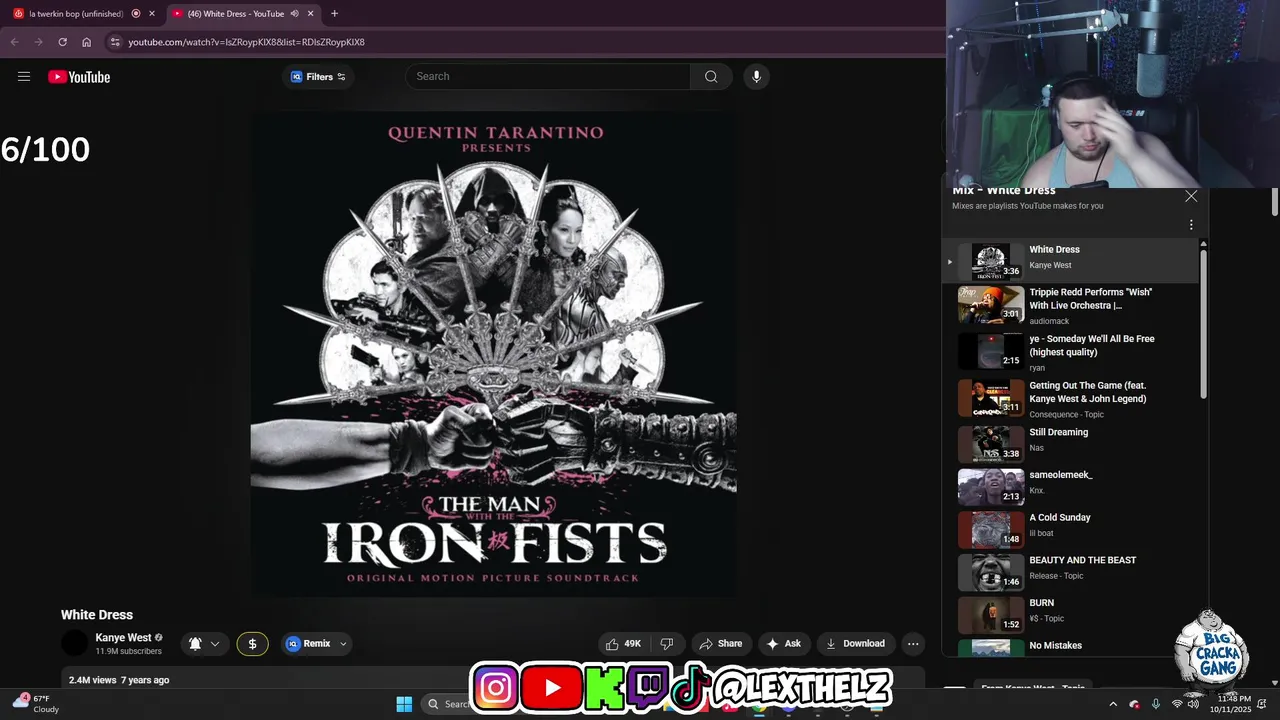Image resolution: width=1280 pixels, height=720 pixels.
Task: Click the Share button
Action: coord(721,644)
